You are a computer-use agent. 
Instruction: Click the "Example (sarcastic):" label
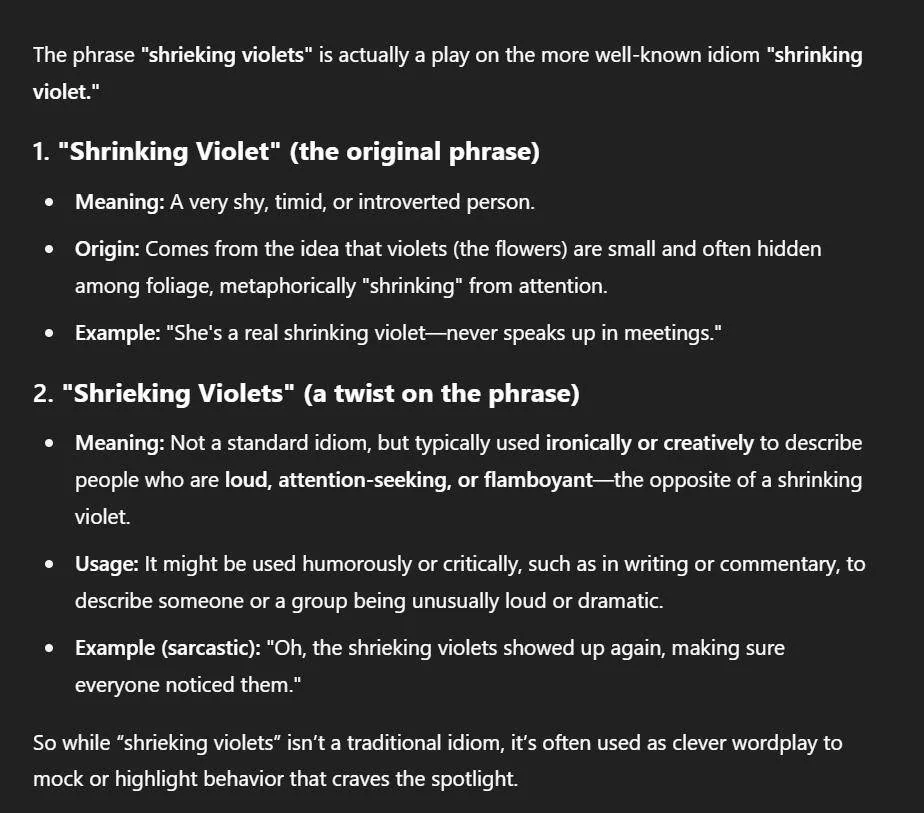pyautogui.click(x=168, y=648)
